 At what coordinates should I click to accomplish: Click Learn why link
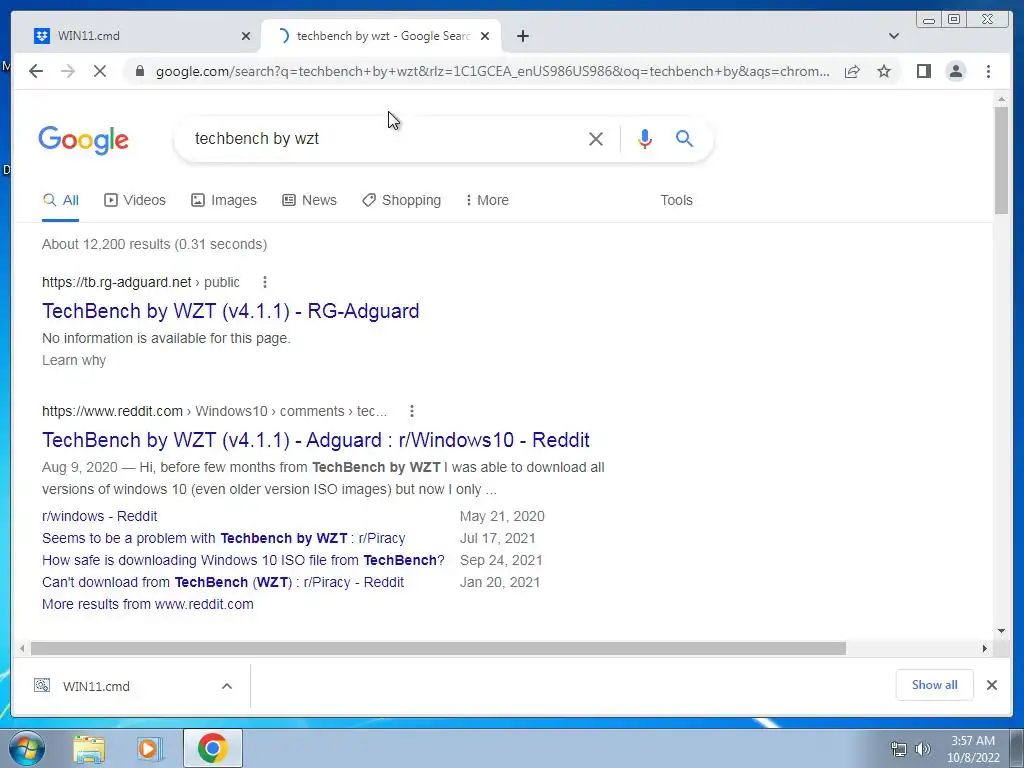point(74,360)
